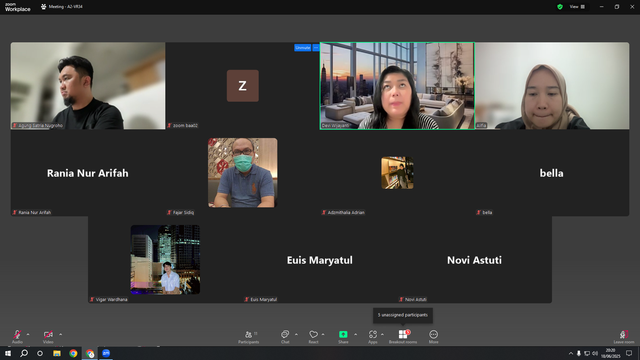This screenshot has height=360, width=640.
Task: Toggle the Audio microphone mute button
Action: [x=17, y=336]
